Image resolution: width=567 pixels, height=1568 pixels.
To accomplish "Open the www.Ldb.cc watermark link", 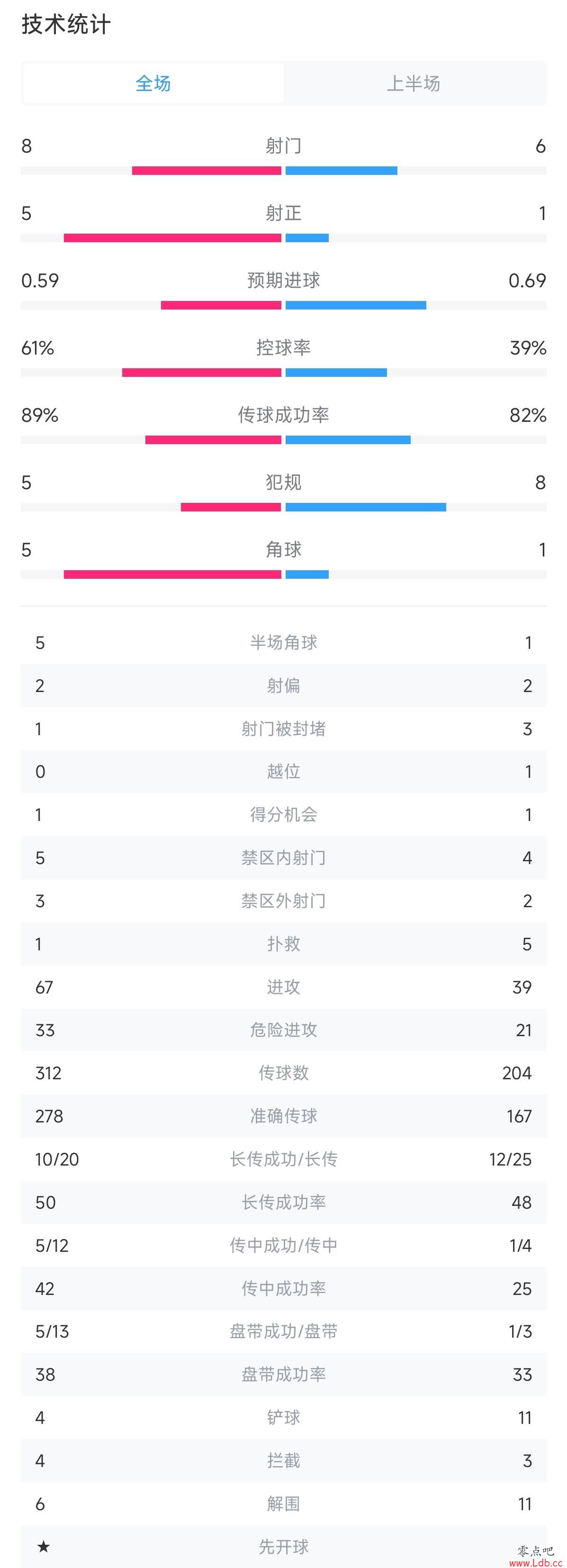I will pyautogui.click(x=535, y=1562).
